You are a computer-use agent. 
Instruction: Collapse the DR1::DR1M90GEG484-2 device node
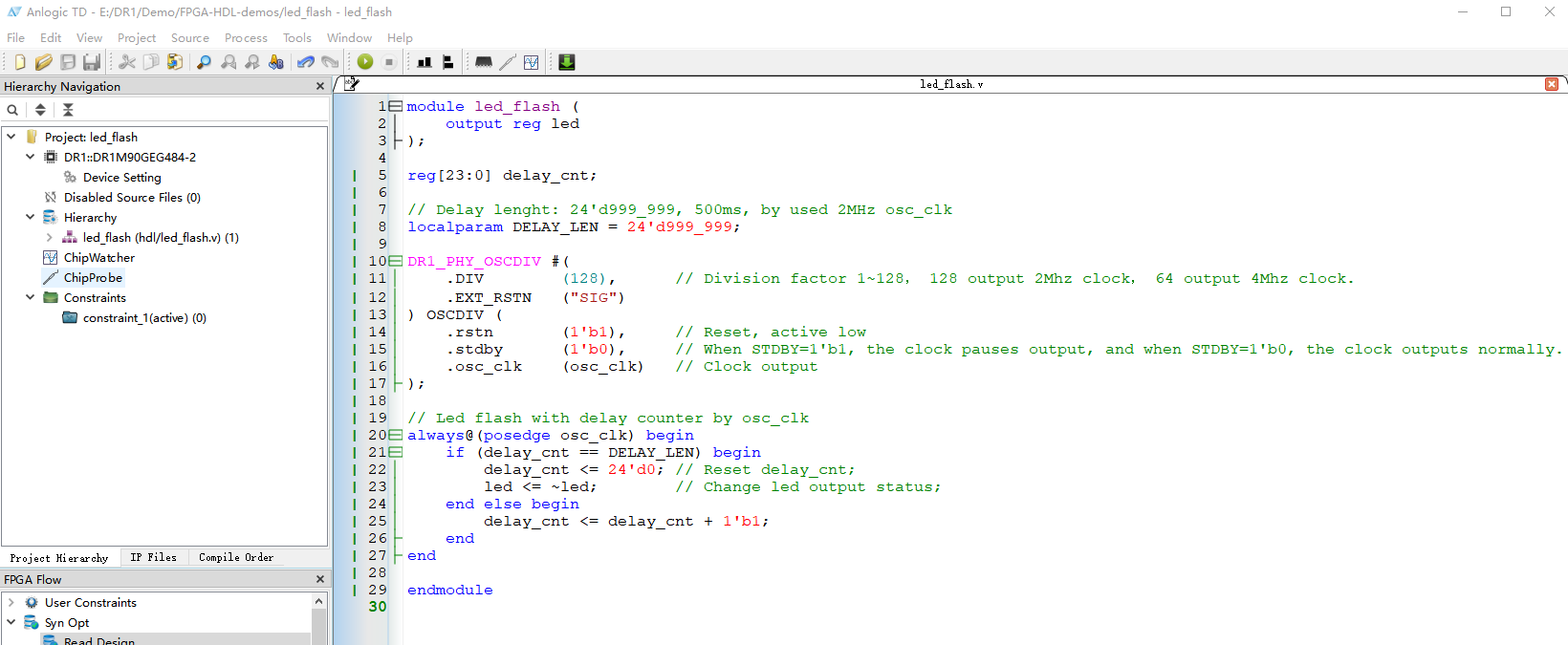(x=31, y=157)
